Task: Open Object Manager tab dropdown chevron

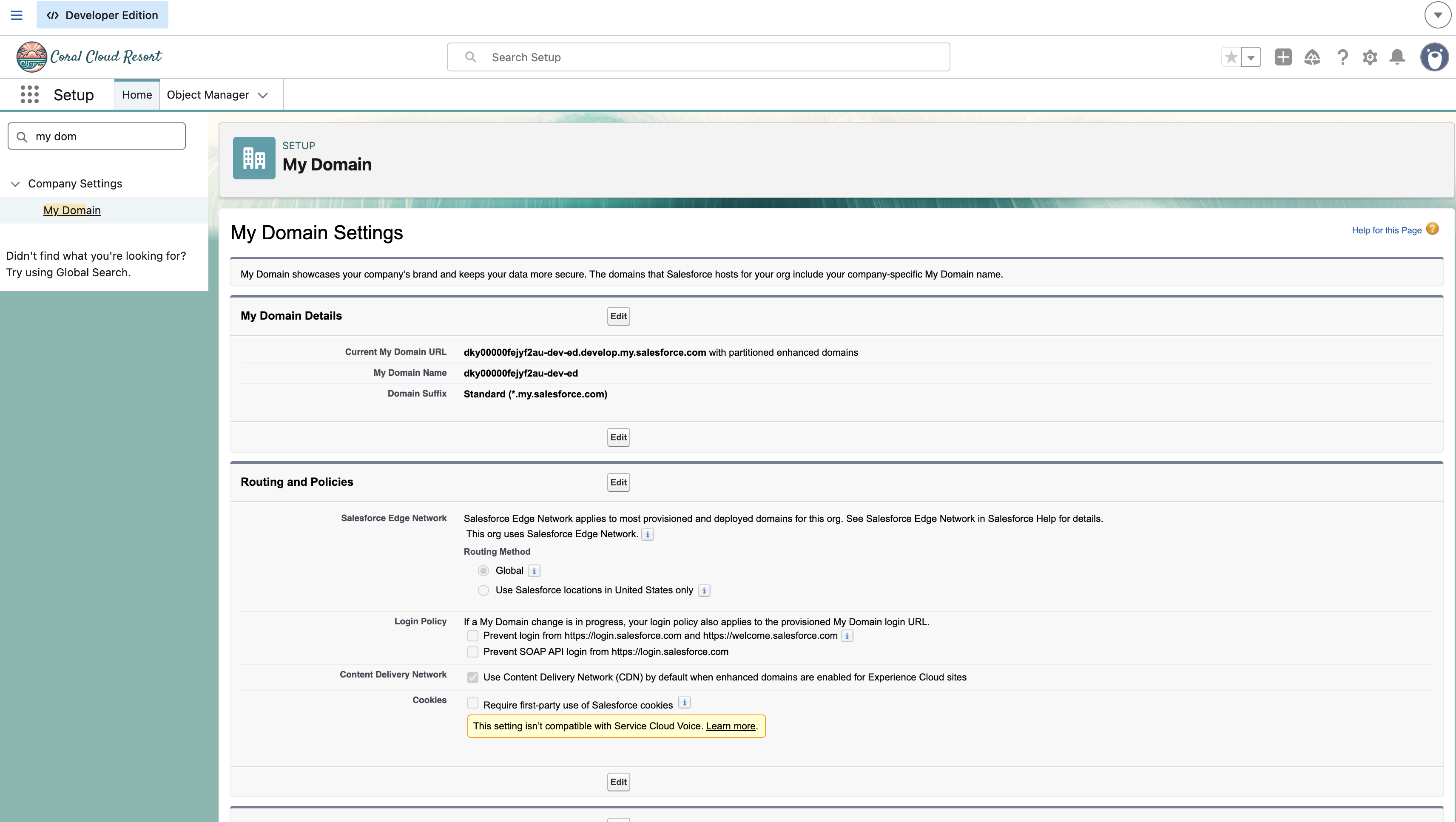Action: click(263, 96)
